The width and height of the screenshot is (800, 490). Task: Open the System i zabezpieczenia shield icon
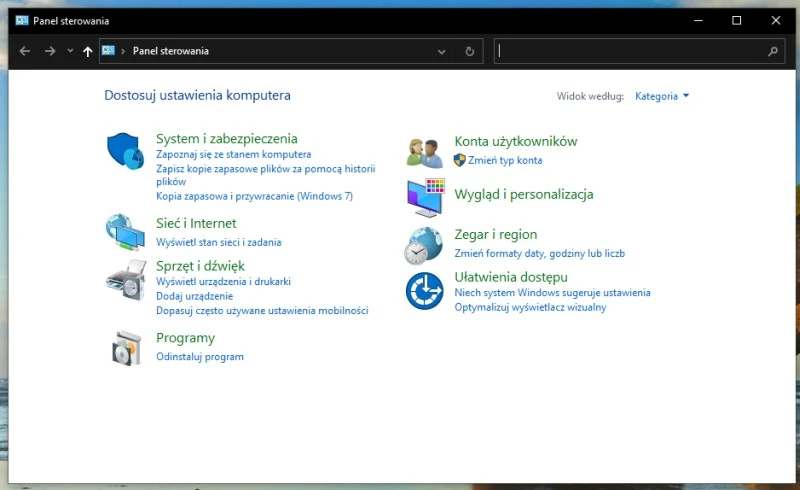click(126, 151)
